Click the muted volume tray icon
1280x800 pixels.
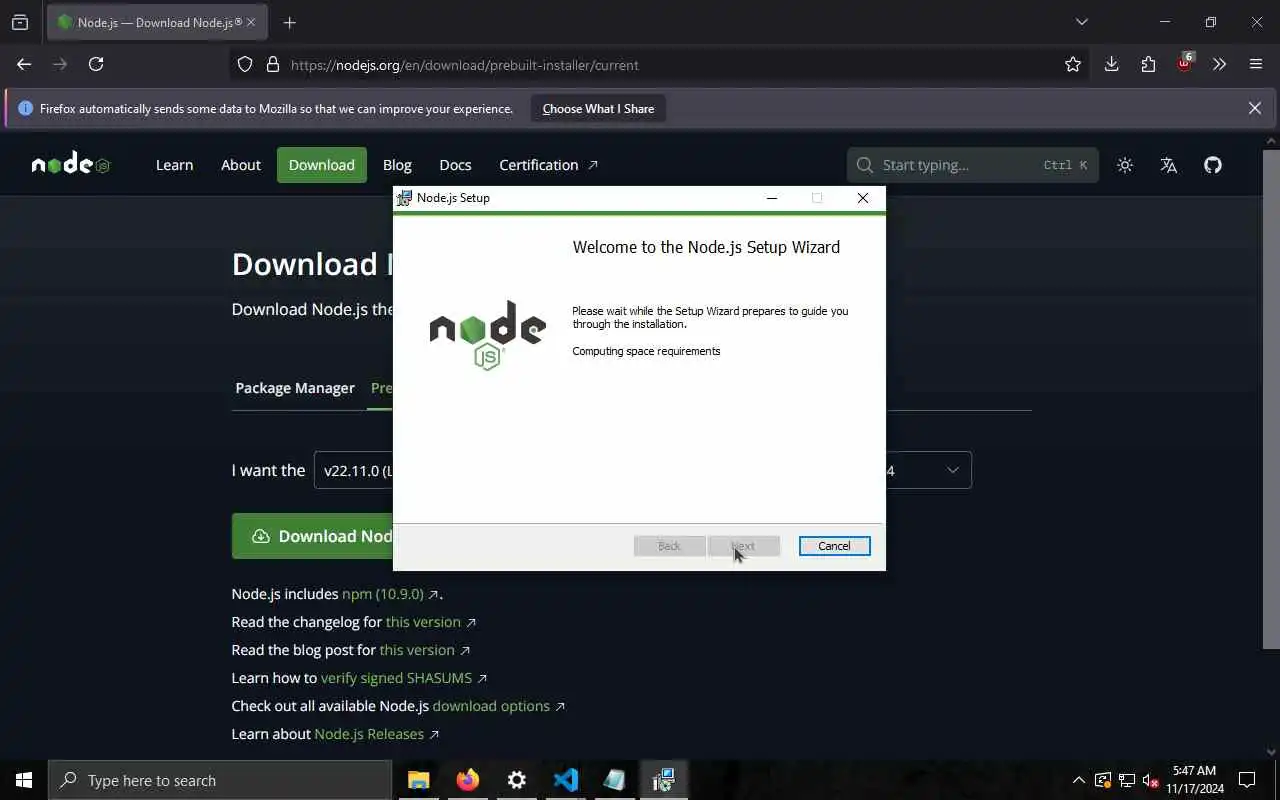coord(1150,780)
